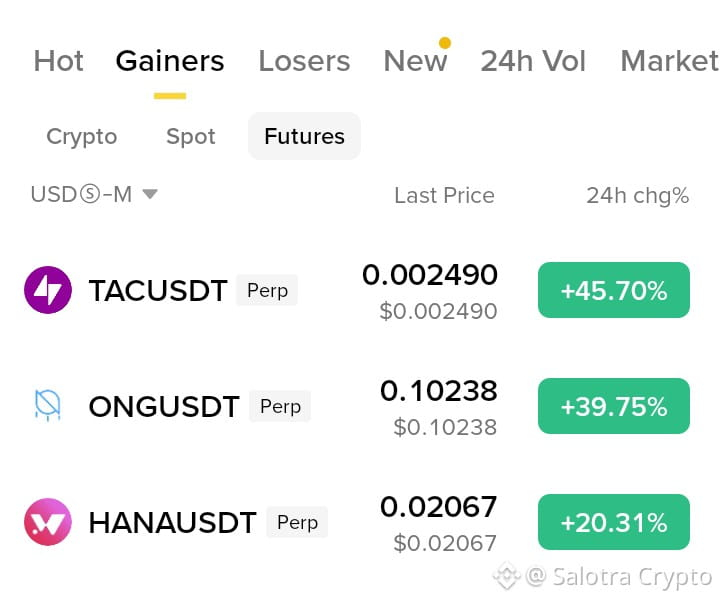Open the Losers tab
The image size is (720, 601).
point(304,61)
